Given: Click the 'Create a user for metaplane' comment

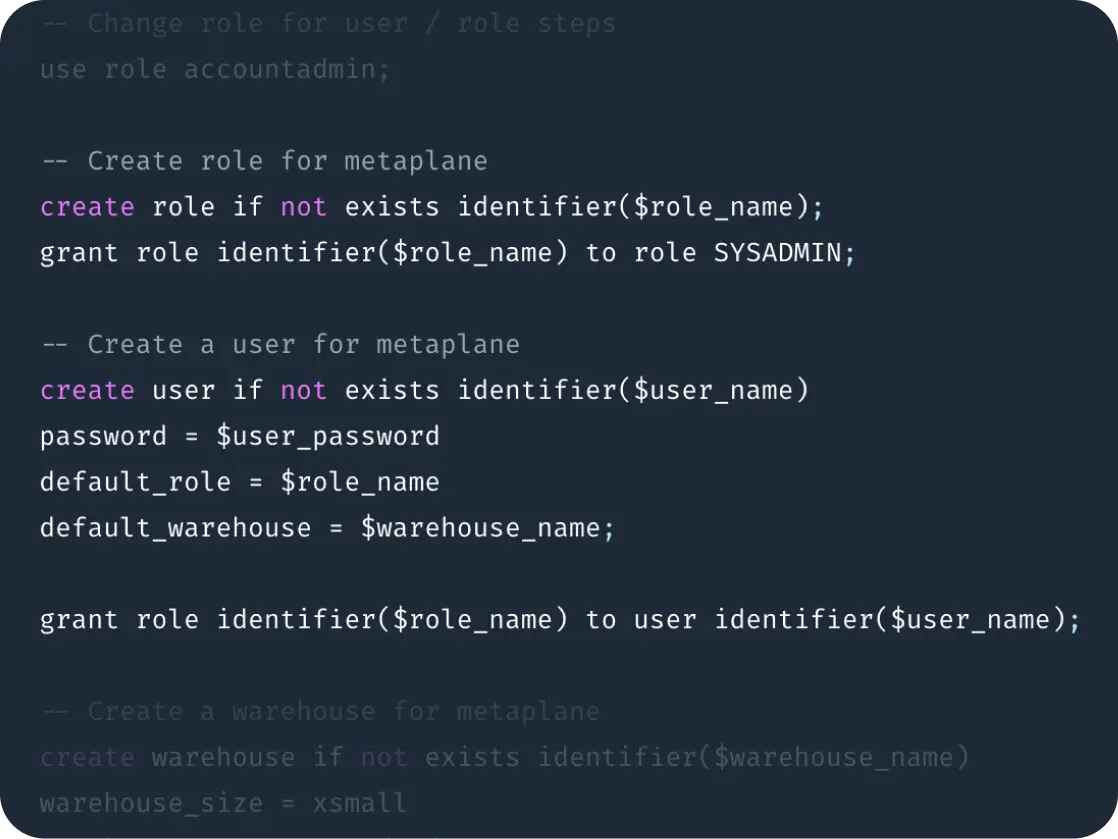Looking at the screenshot, I should tap(280, 345).
